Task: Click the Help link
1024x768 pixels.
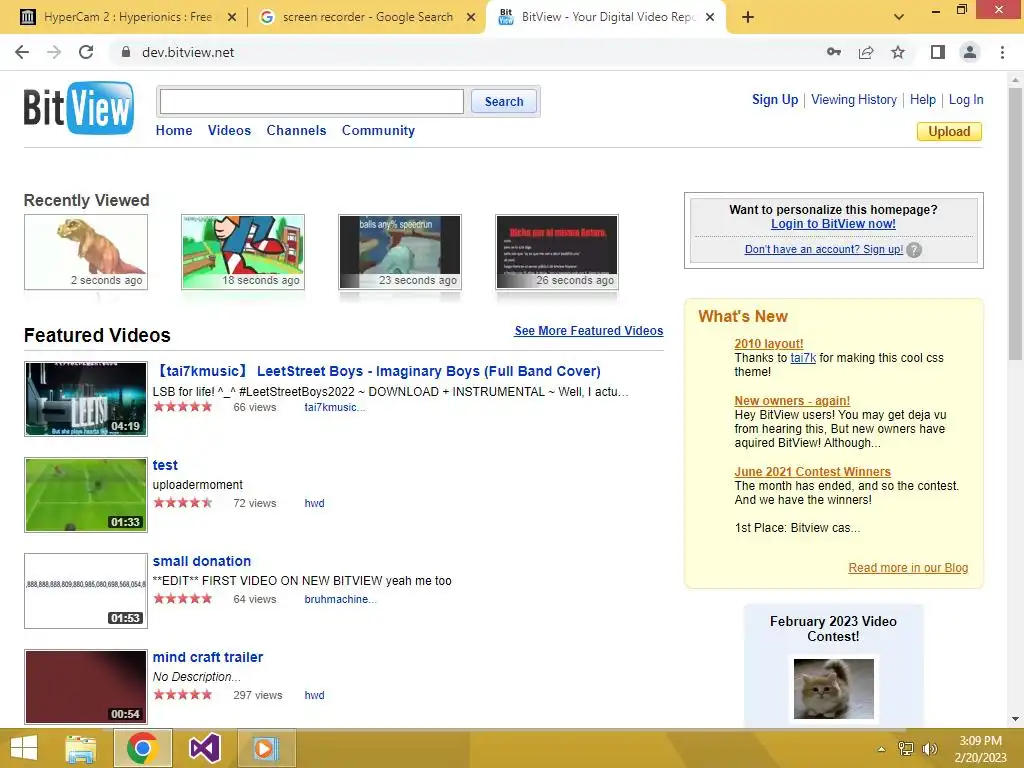Action: [923, 99]
